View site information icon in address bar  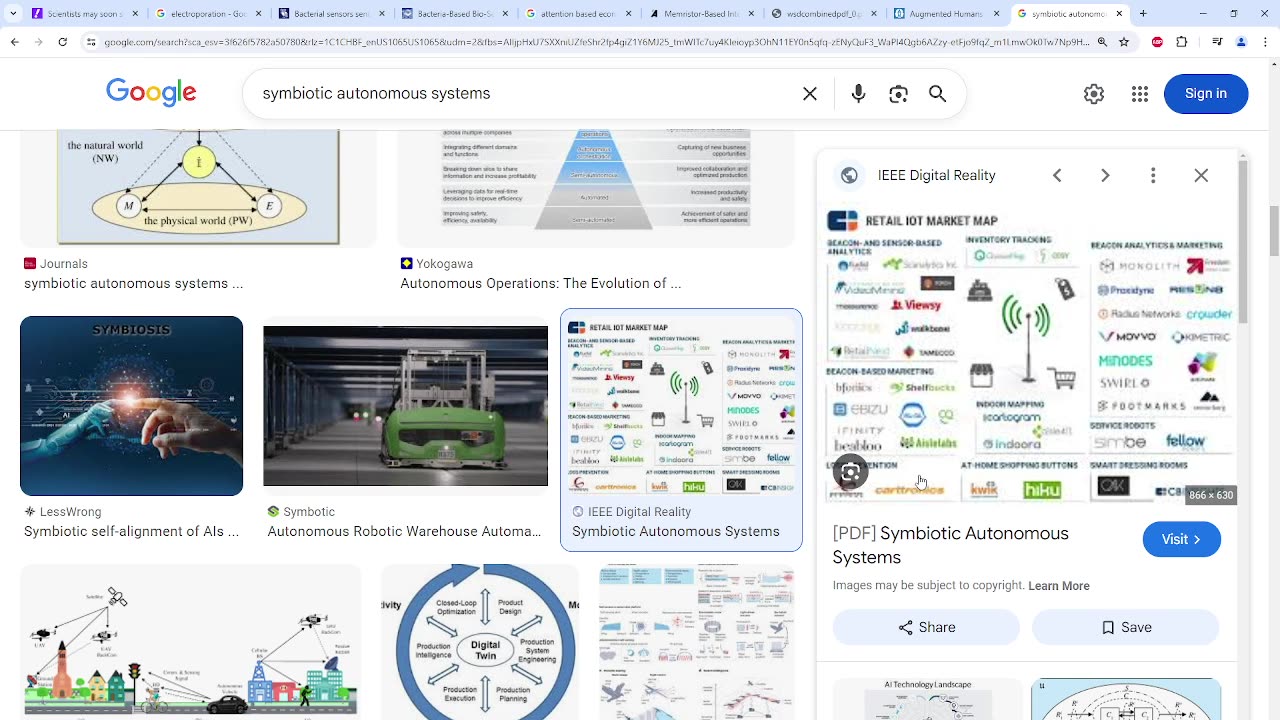[x=91, y=42]
